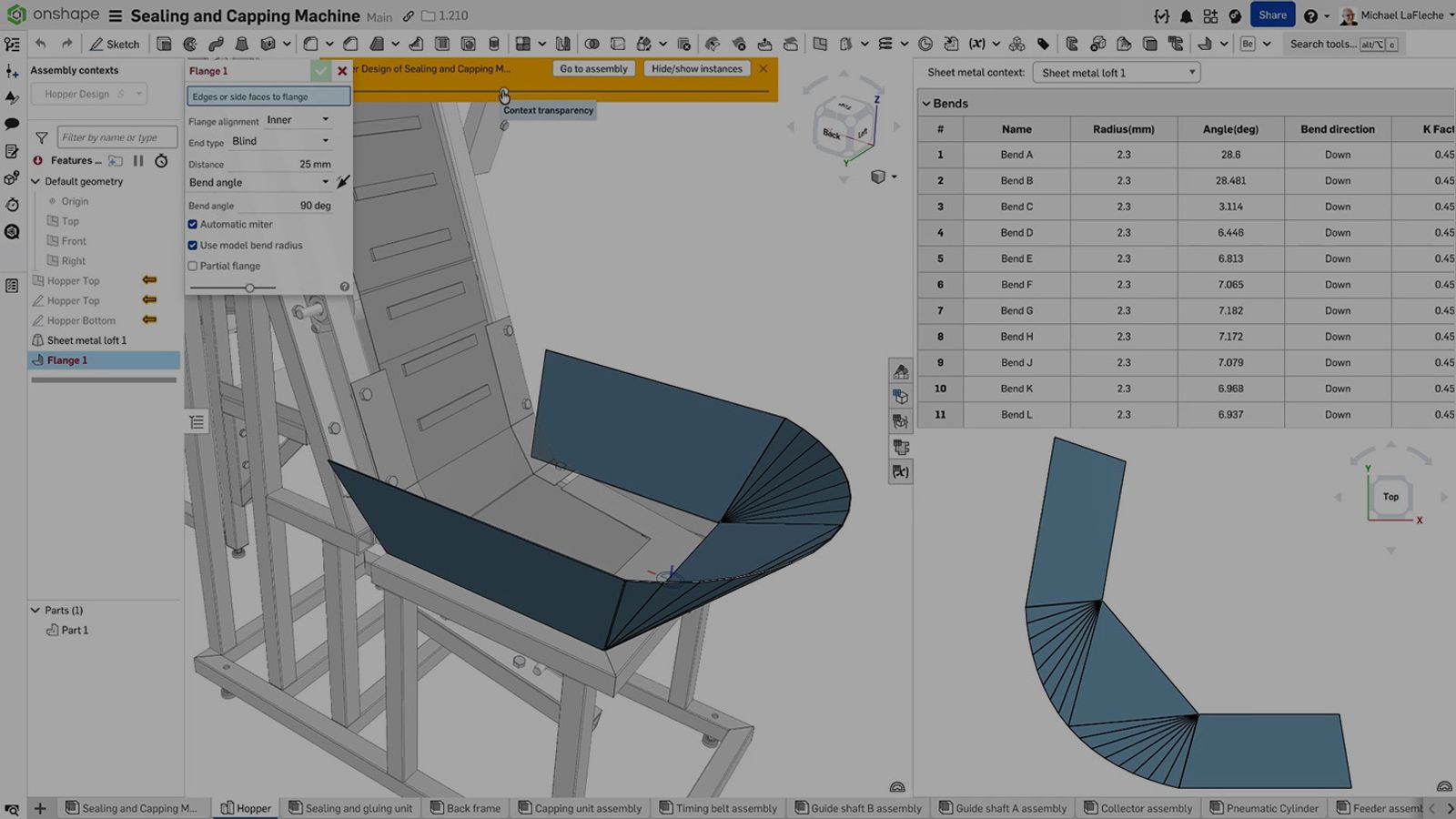Flip the bend angle direction arrow
Image resolution: width=1456 pixels, height=819 pixels.
click(342, 182)
